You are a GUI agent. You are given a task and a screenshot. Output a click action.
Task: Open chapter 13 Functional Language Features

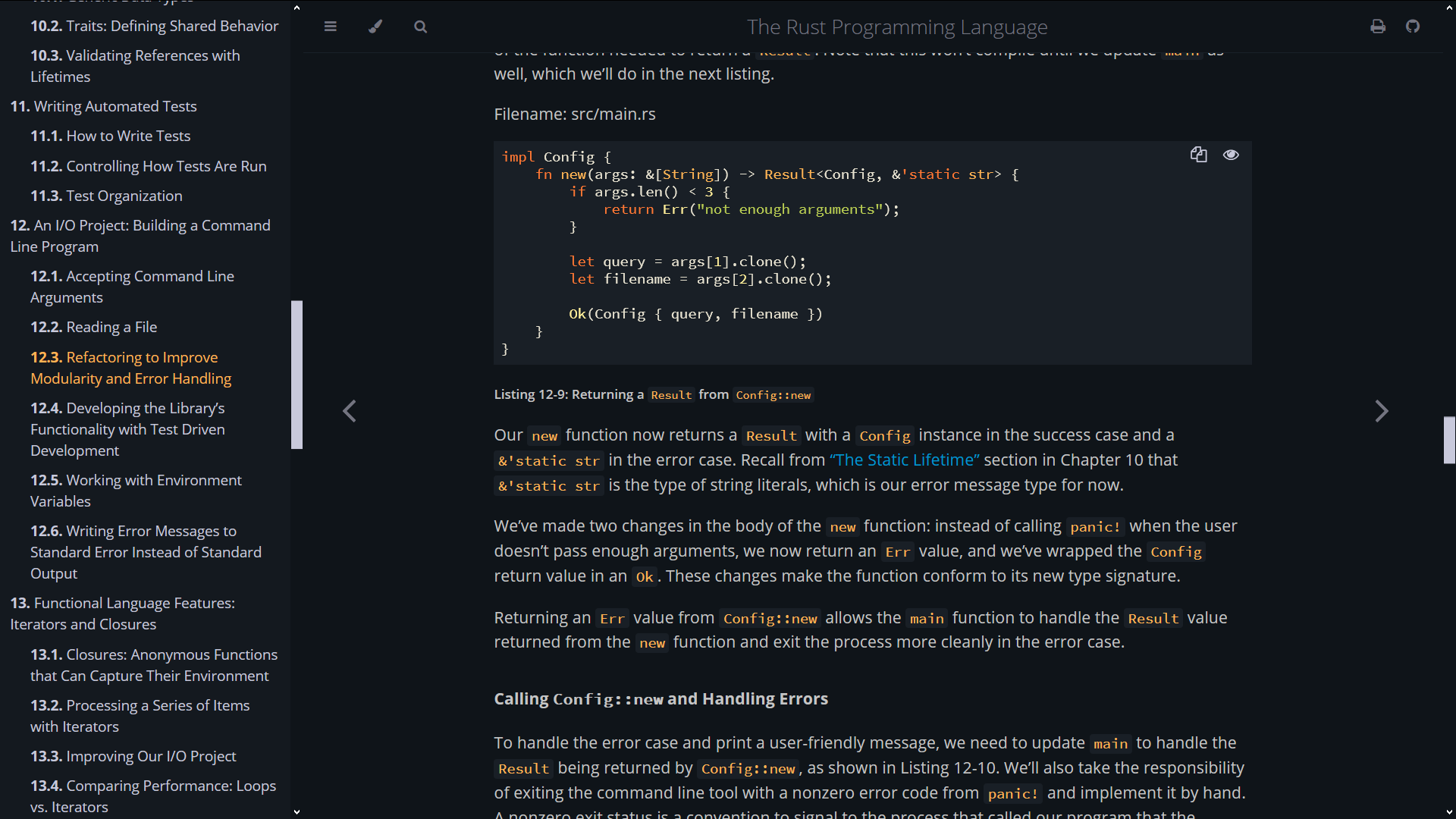point(122,613)
